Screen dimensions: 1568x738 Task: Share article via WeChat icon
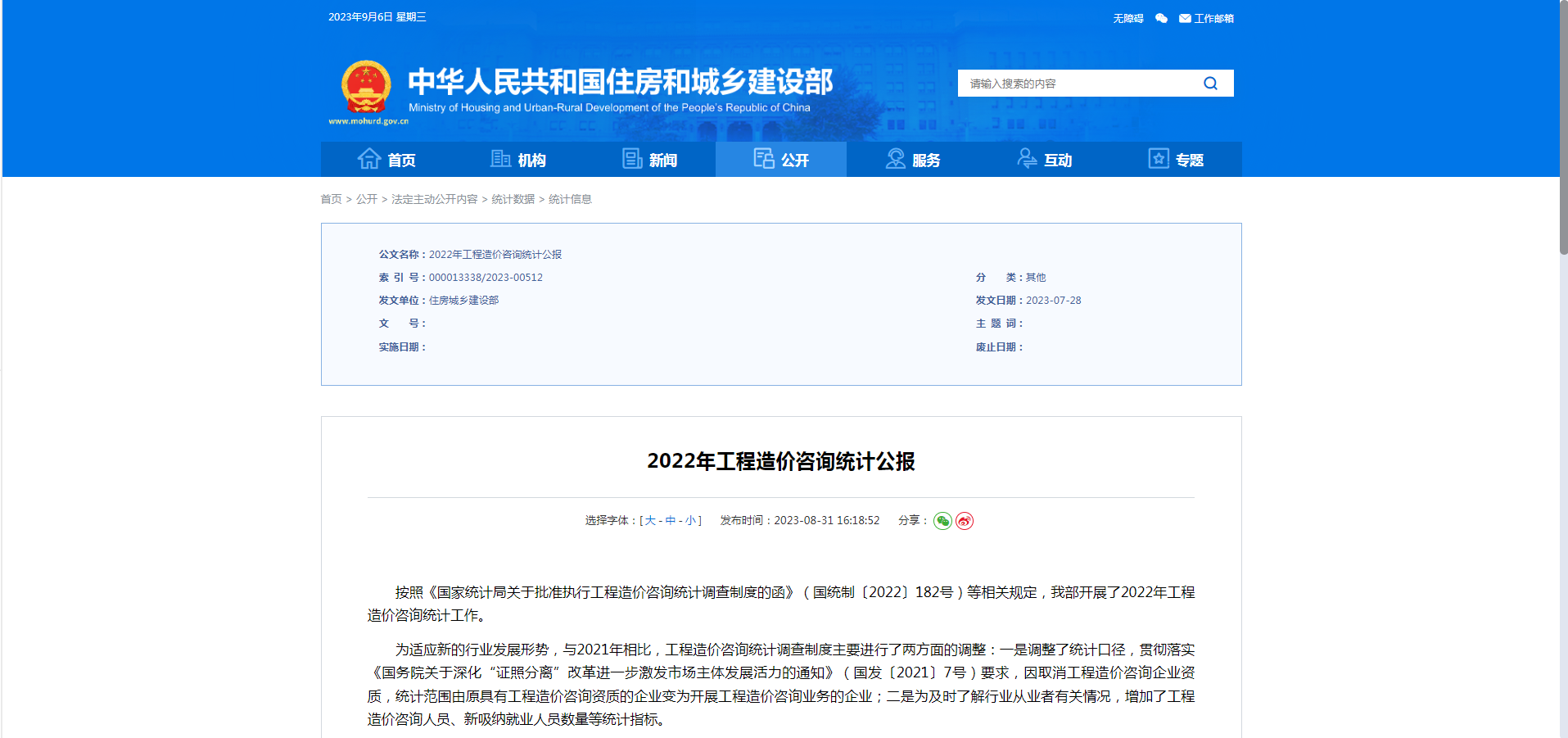pos(942,521)
